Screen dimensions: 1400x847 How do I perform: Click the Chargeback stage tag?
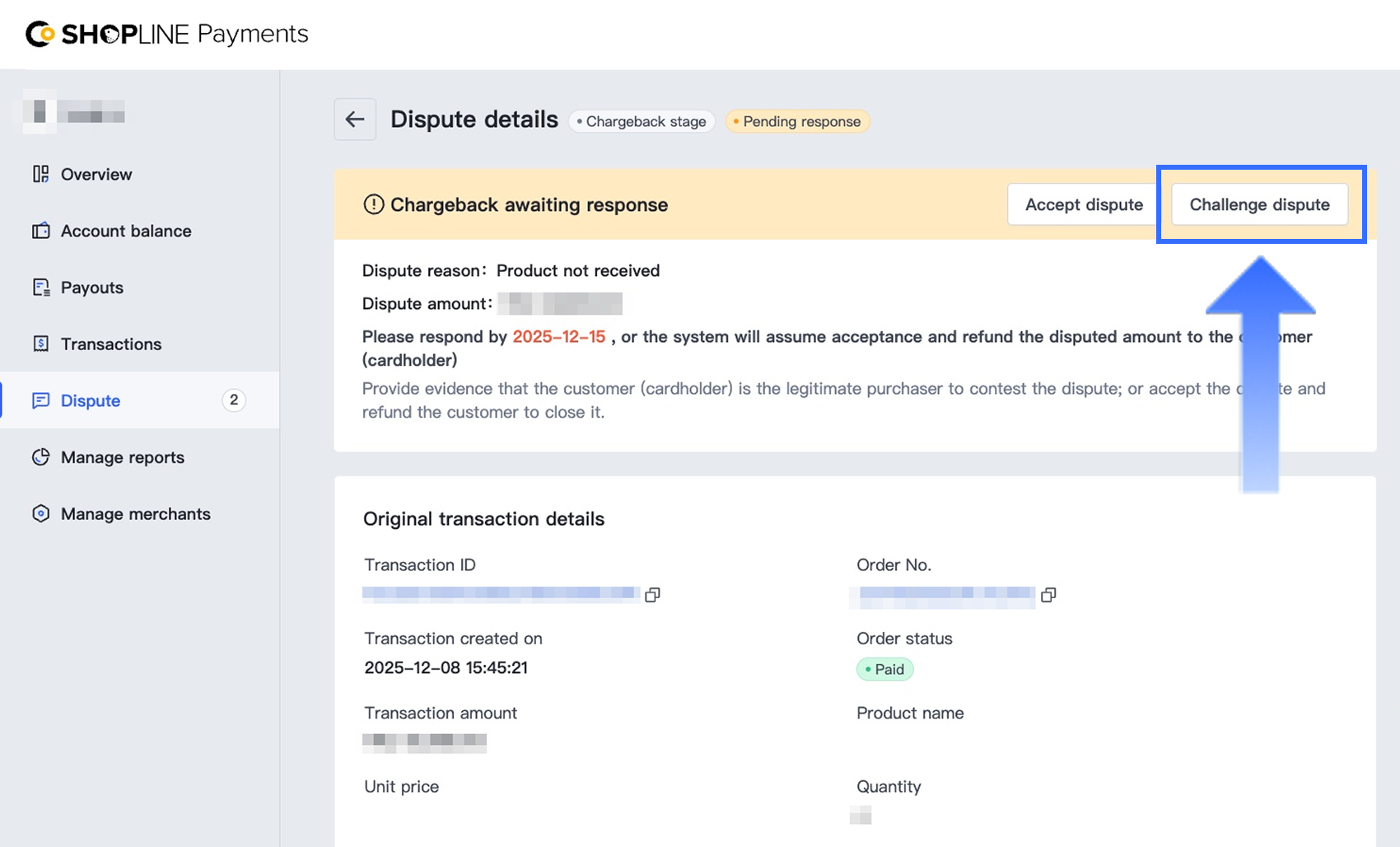tap(642, 122)
